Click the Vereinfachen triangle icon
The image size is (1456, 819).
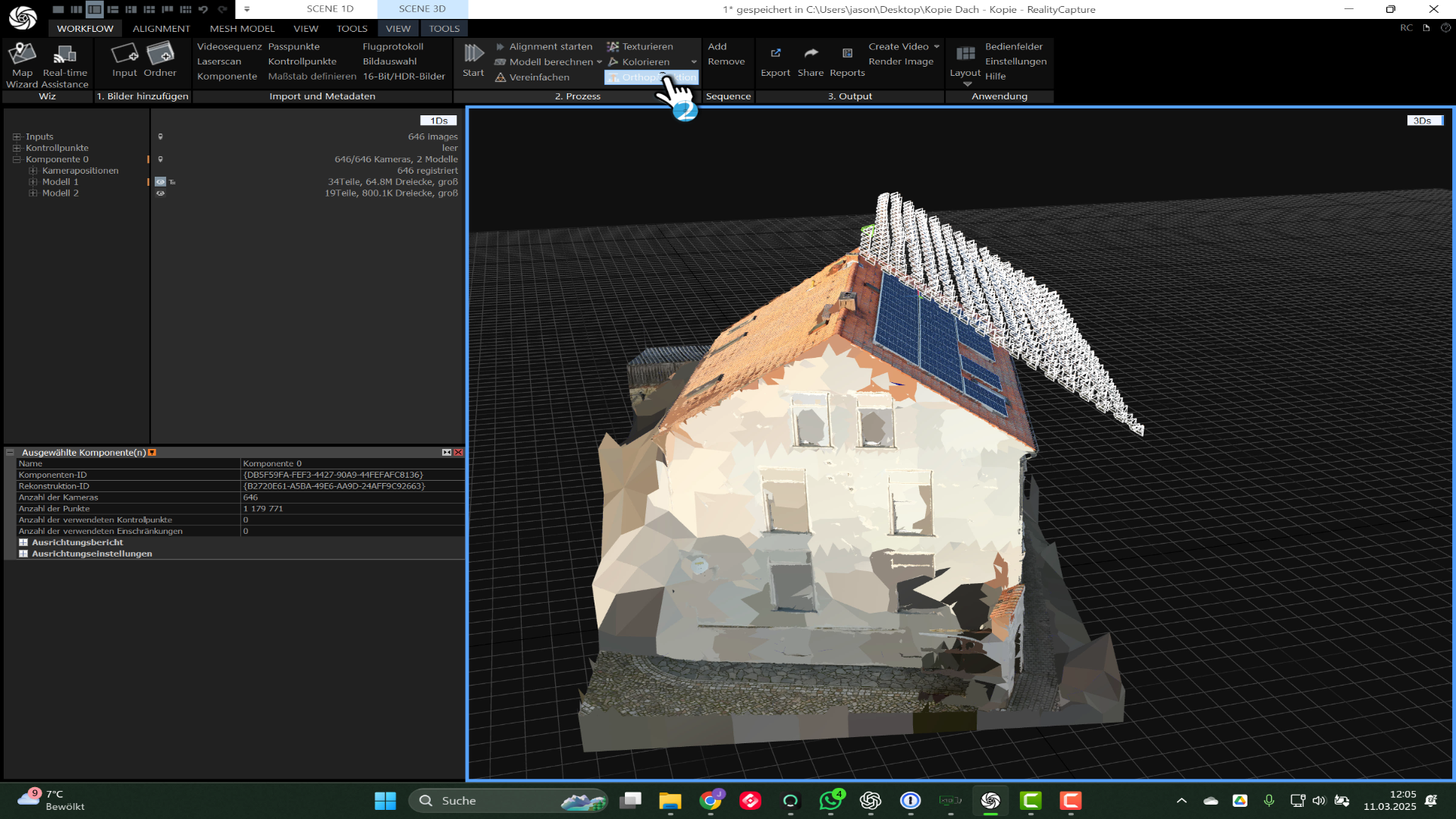[500, 77]
